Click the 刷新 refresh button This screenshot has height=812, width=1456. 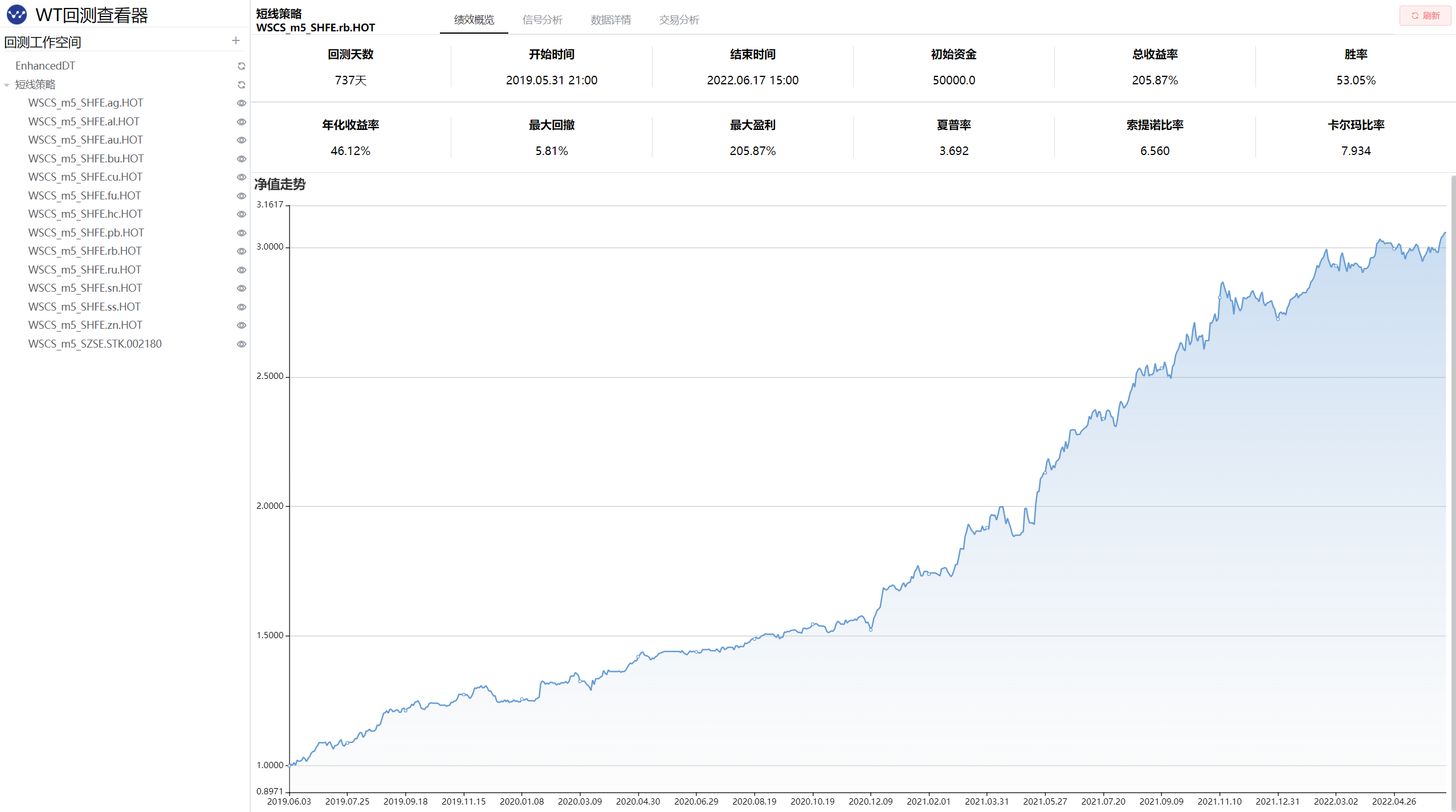tap(1425, 15)
